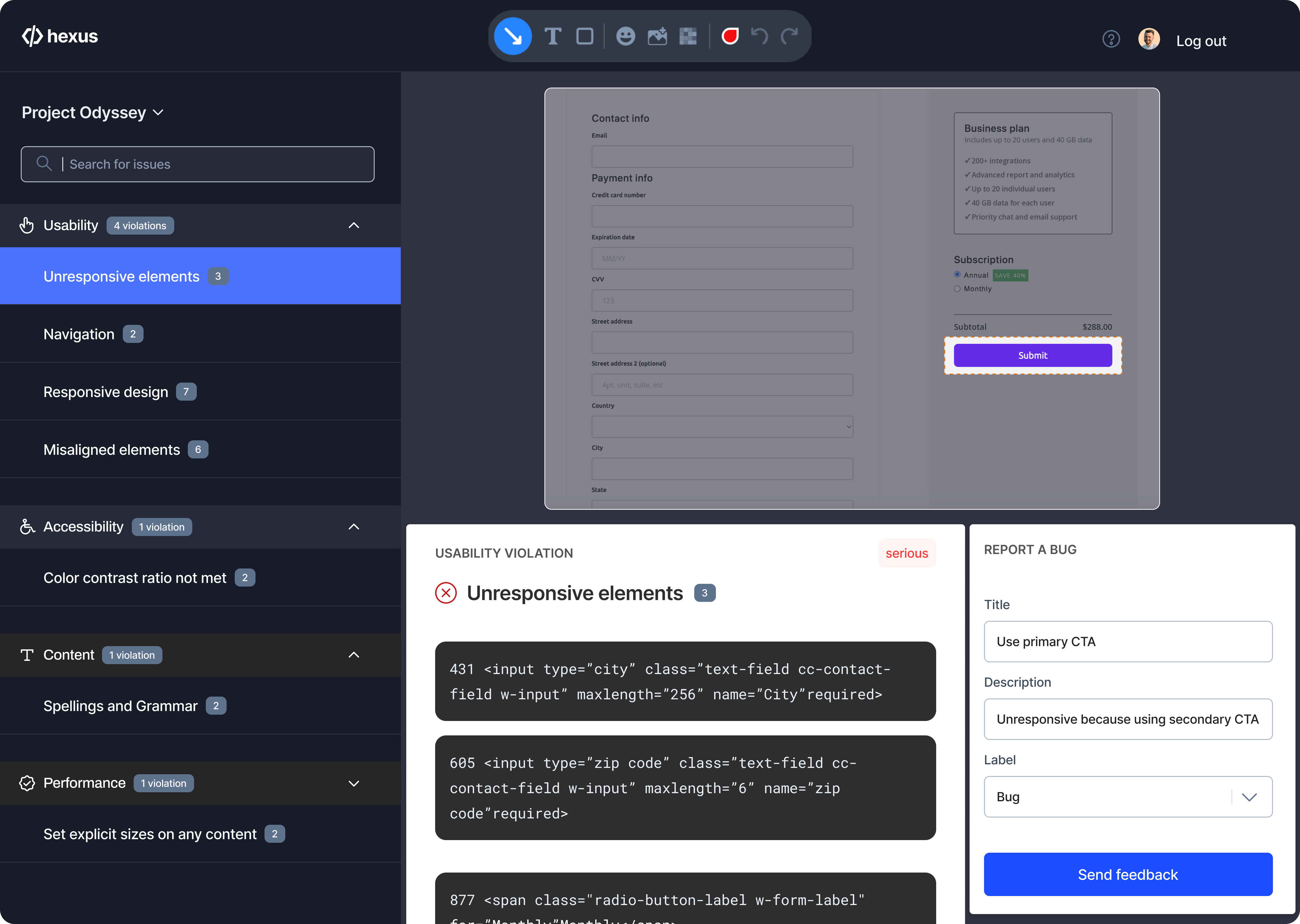Click the count badge beside the Unresponsive elements heading
1300x924 pixels.
tap(705, 593)
